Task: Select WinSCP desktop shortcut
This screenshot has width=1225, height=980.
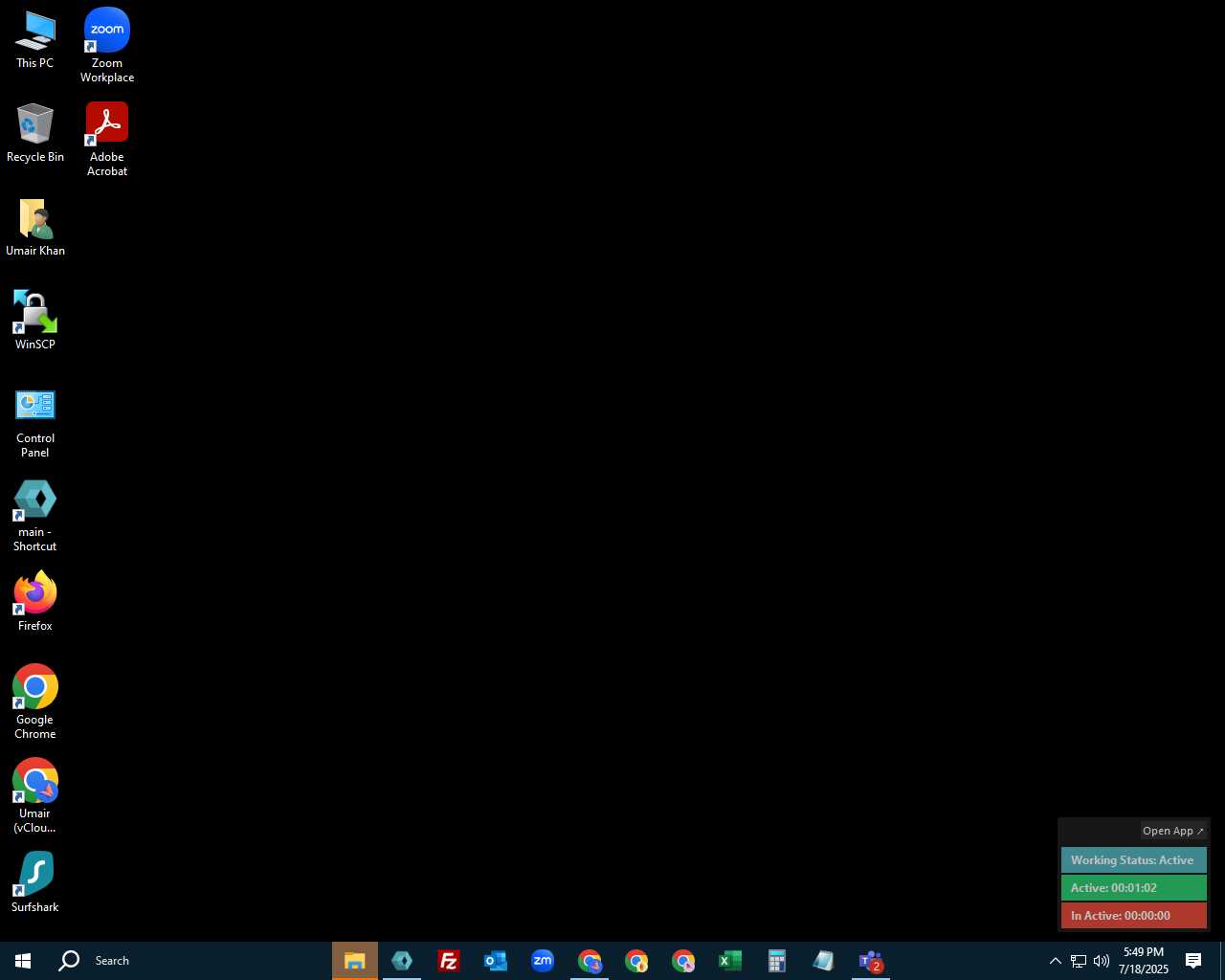Action: pos(35,321)
